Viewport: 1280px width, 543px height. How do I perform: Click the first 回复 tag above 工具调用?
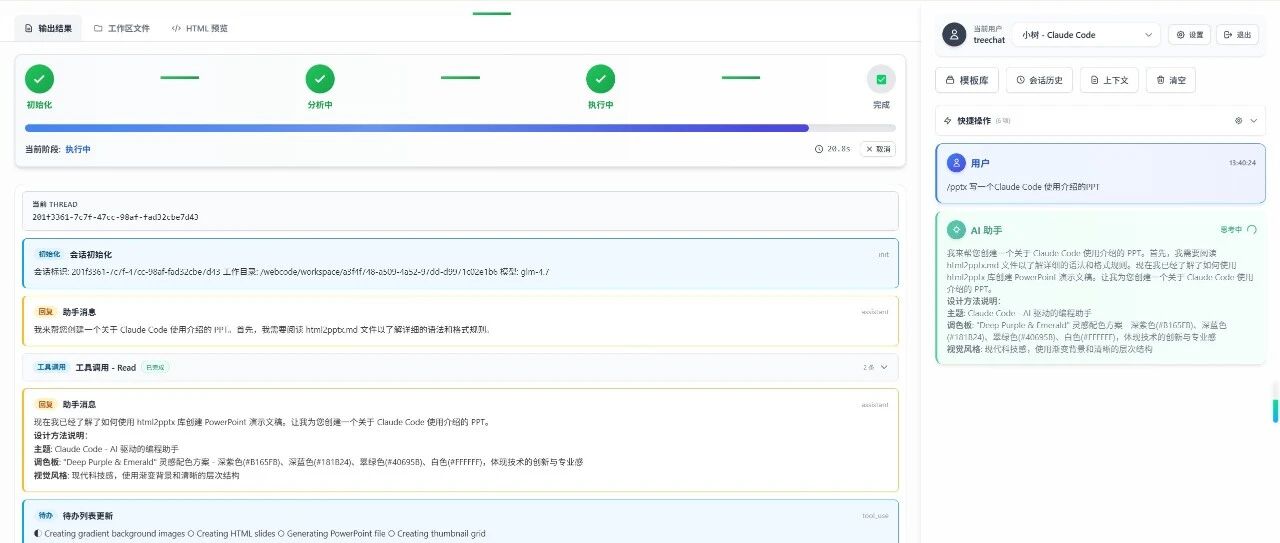45,311
